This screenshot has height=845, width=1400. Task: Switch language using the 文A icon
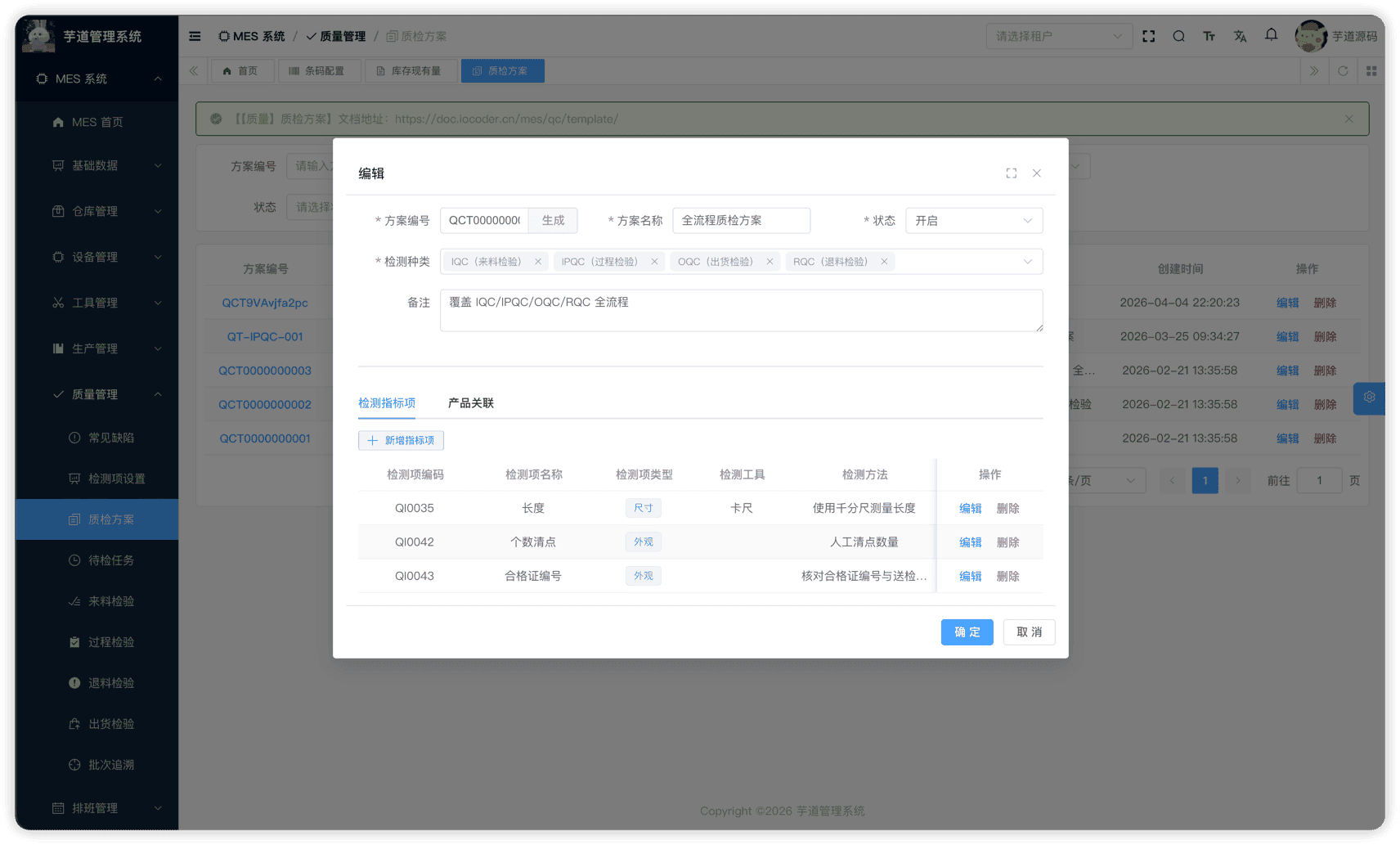pos(1240,35)
